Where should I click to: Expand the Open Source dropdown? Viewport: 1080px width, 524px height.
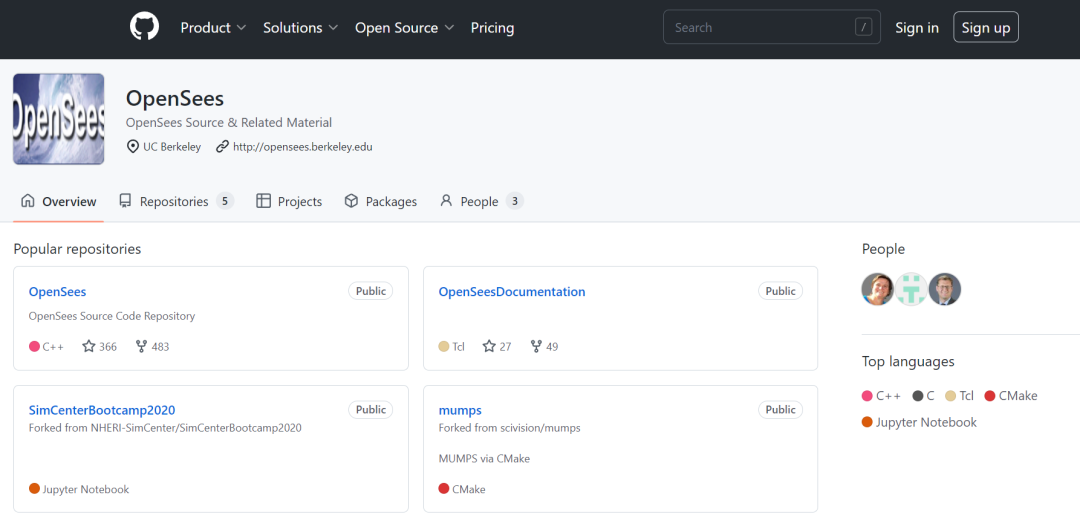[404, 28]
